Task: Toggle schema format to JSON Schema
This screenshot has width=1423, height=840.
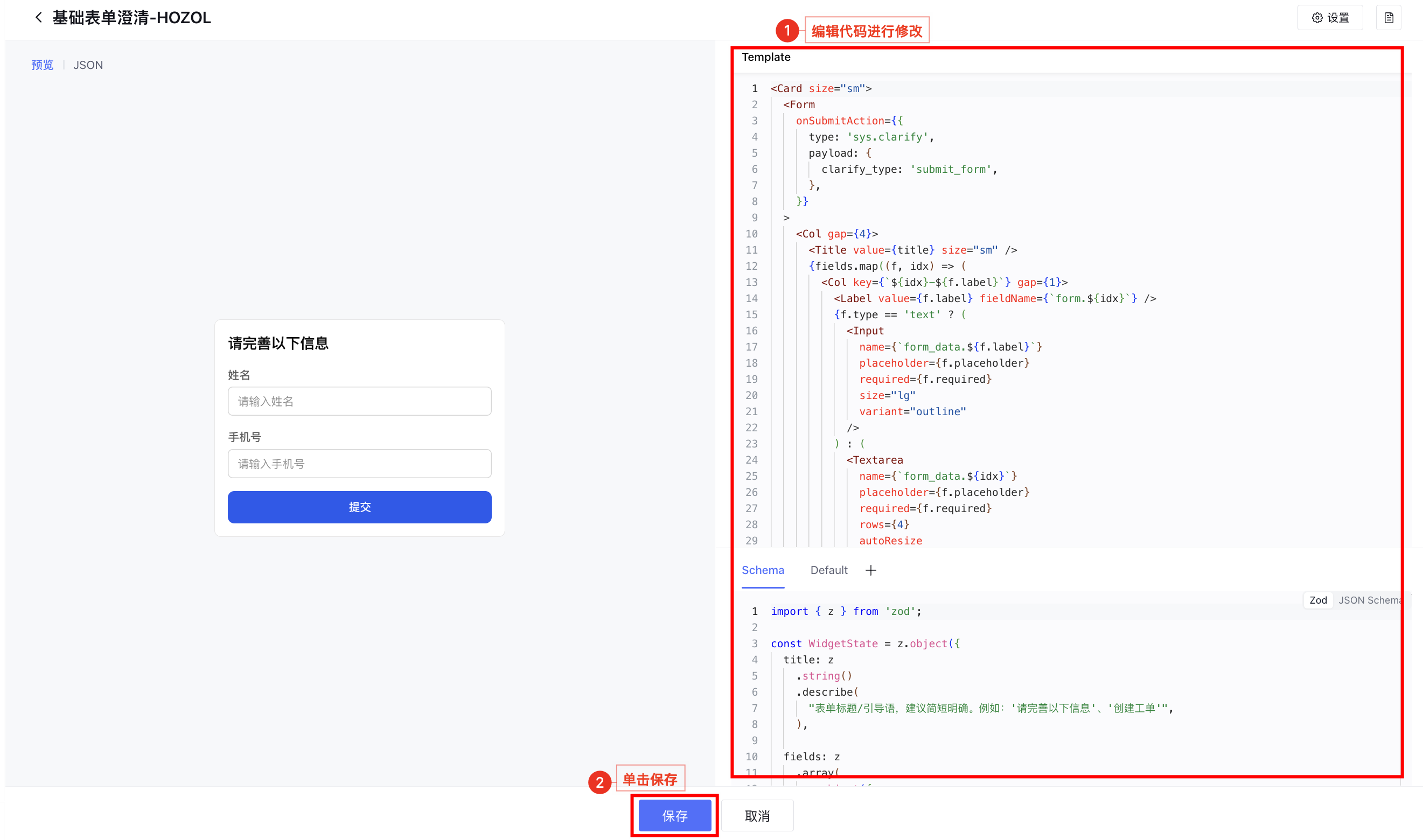Action: [1368, 600]
